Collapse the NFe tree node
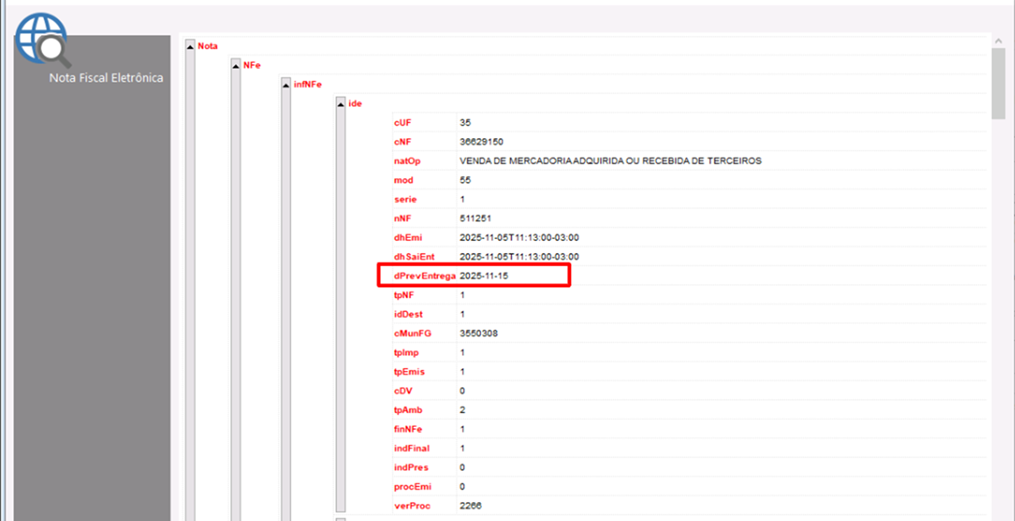The image size is (1015, 521). [x=236, y=65]
